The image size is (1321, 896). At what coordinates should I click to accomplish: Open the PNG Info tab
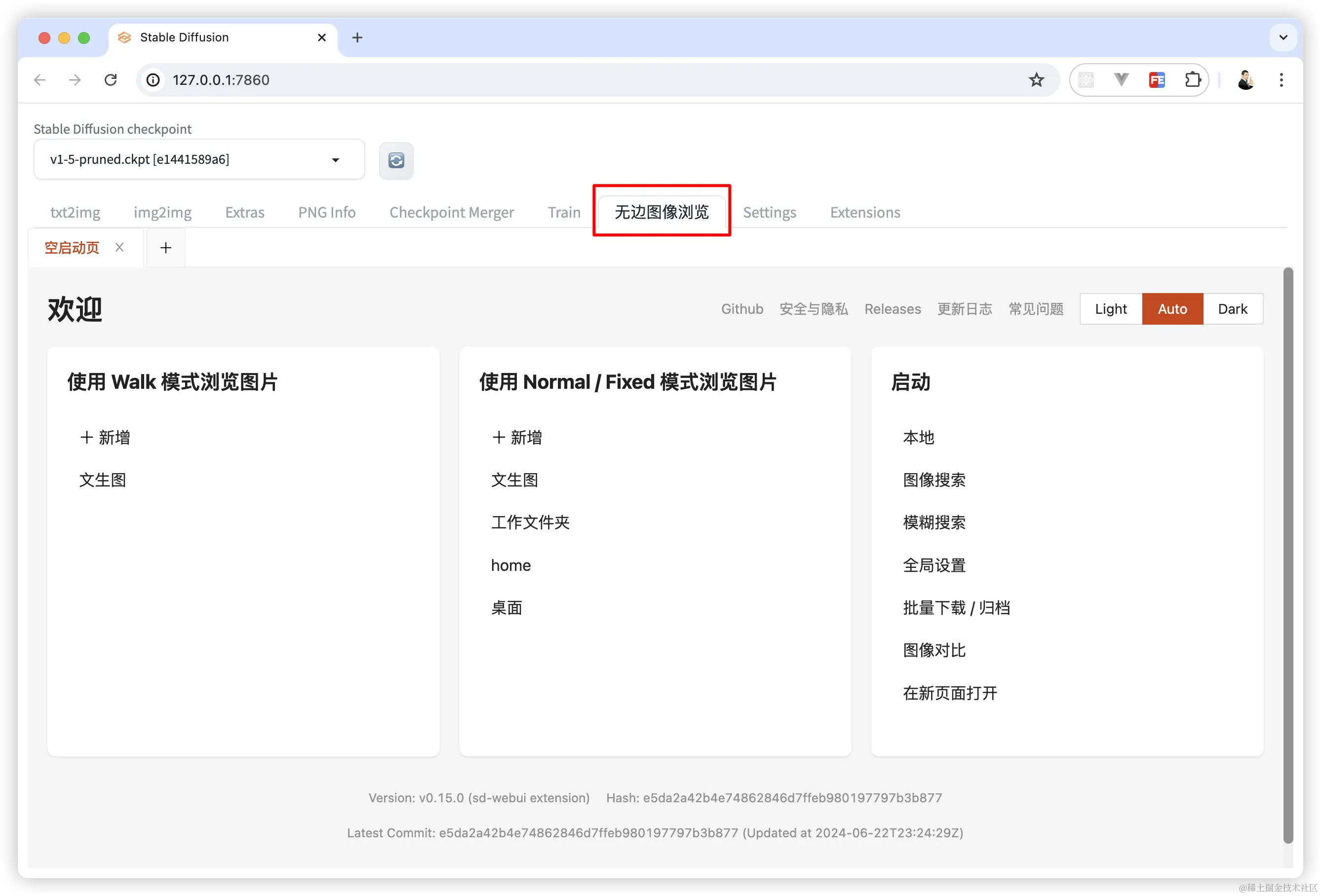[x=327, y=213]
